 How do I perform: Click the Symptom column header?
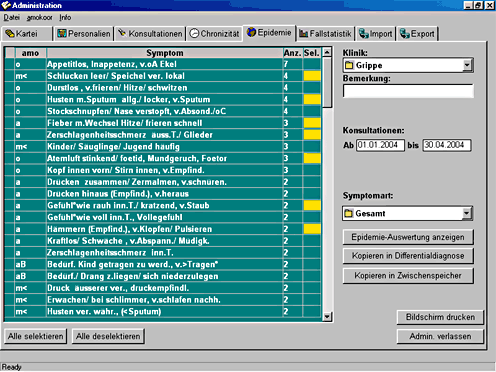(165, 53)
